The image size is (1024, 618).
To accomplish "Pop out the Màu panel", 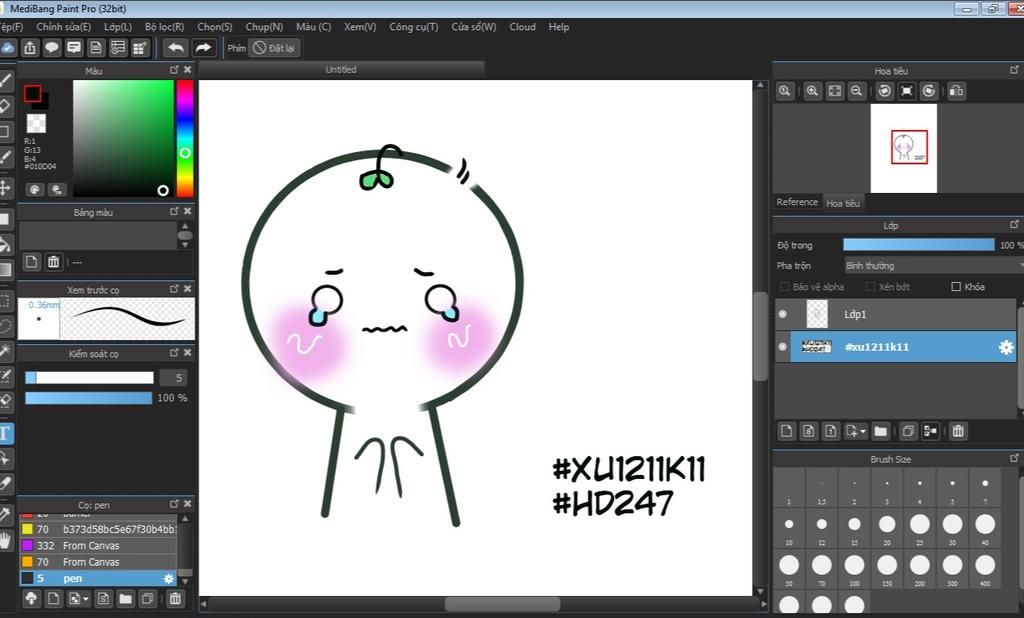I will click(x=174, y=69).
